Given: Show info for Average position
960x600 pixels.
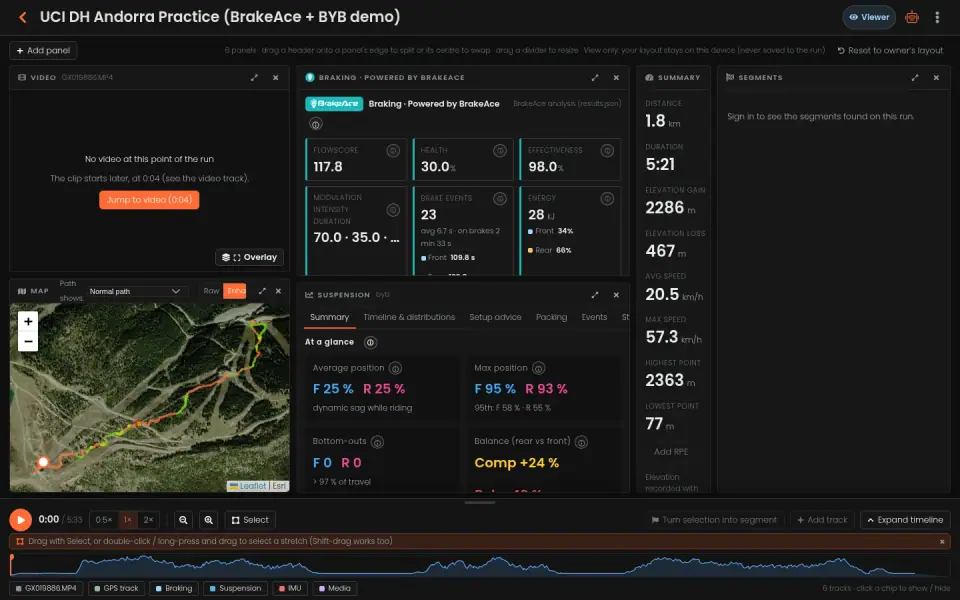Looking at the screenshot, I should pyautogui.click(x=396, y=368).
